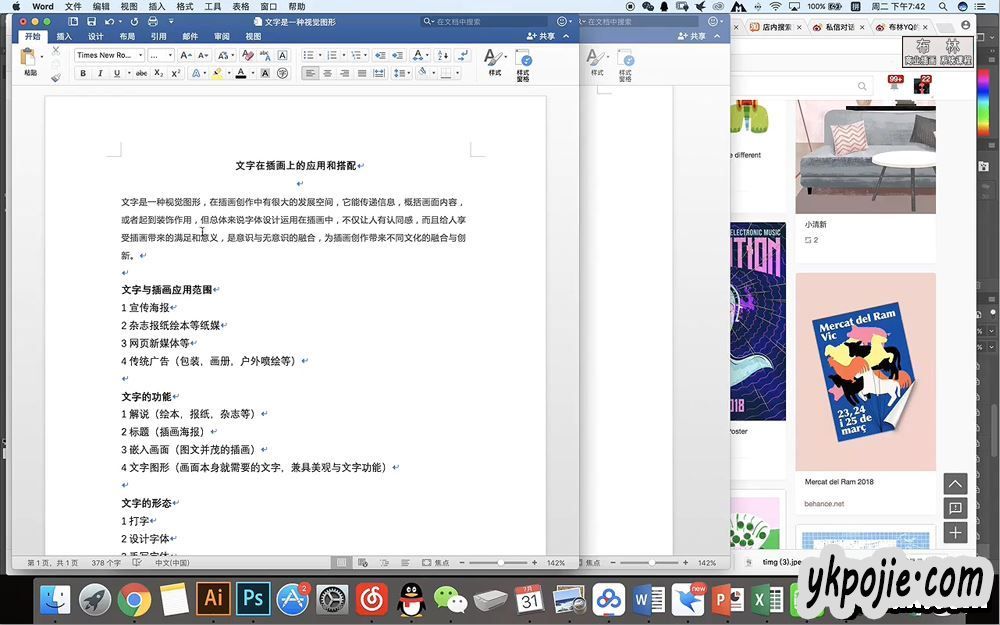Switch to the 插入 ribbon tab
The width and height of the screenshot is (1000, 625).
64,36
